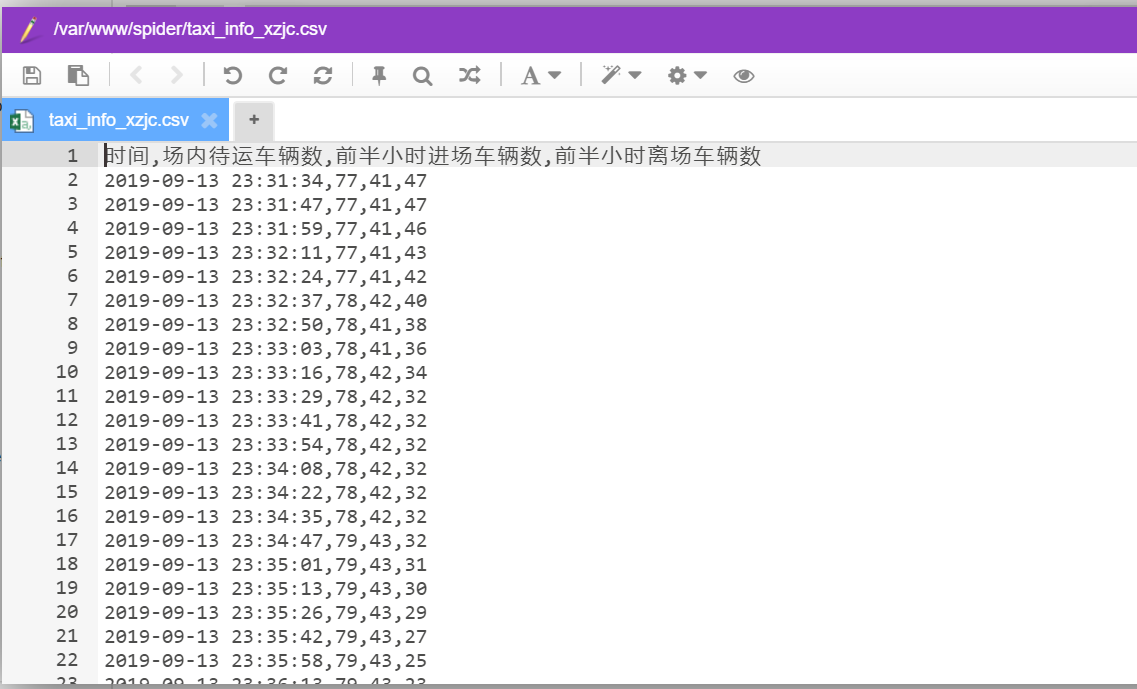Click the Save all files icon

point(78,75)
